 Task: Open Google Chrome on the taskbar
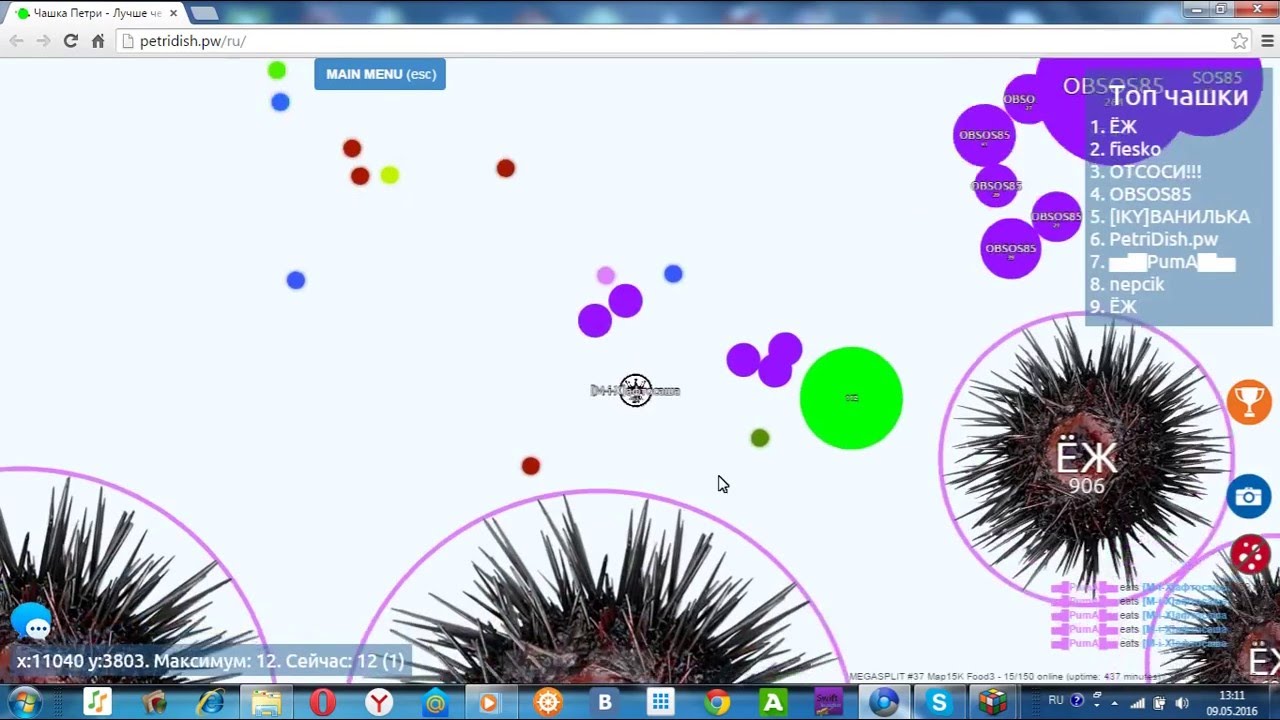point(716,702)
